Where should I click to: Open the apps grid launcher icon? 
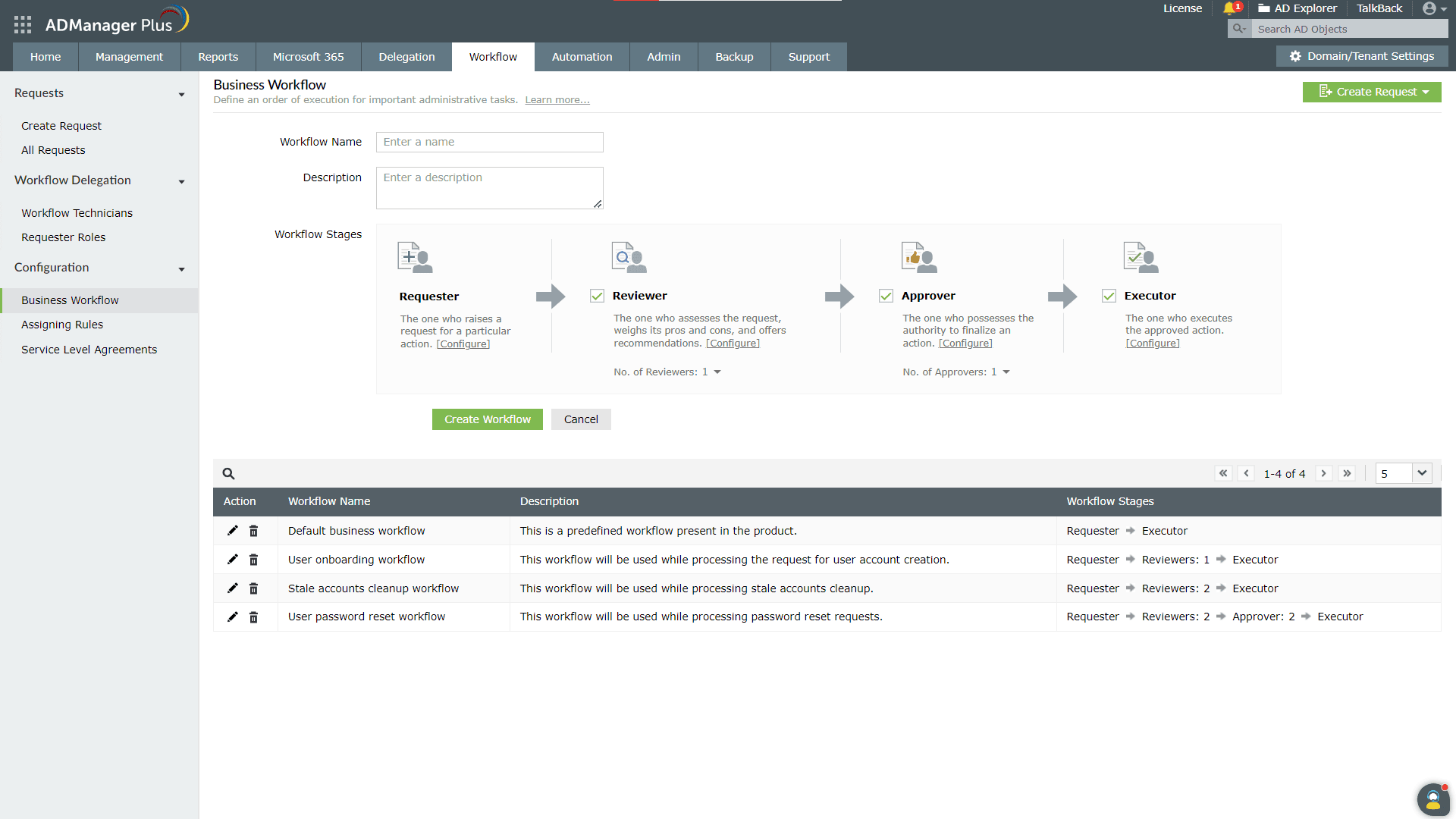[x=23, y=25]
